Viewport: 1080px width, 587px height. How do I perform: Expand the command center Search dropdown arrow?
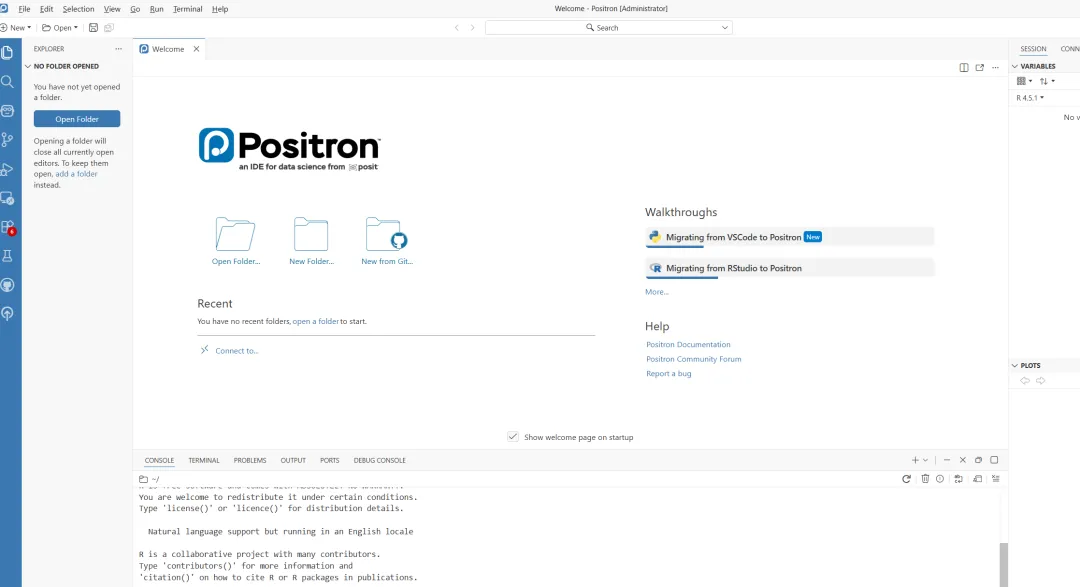[x=725, y=28]
